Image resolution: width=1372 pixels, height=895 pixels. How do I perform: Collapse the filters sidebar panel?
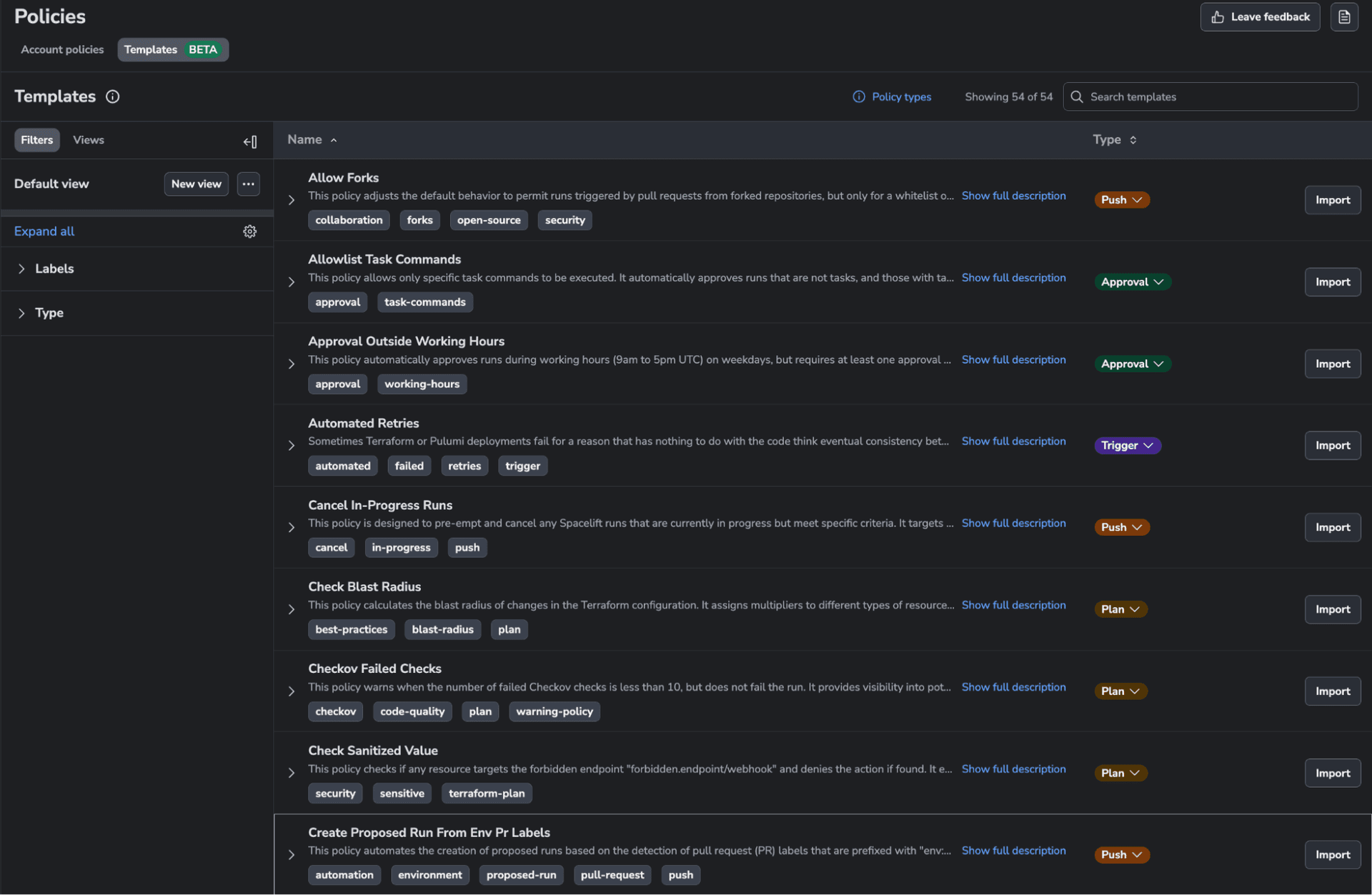tap(249, 141)
